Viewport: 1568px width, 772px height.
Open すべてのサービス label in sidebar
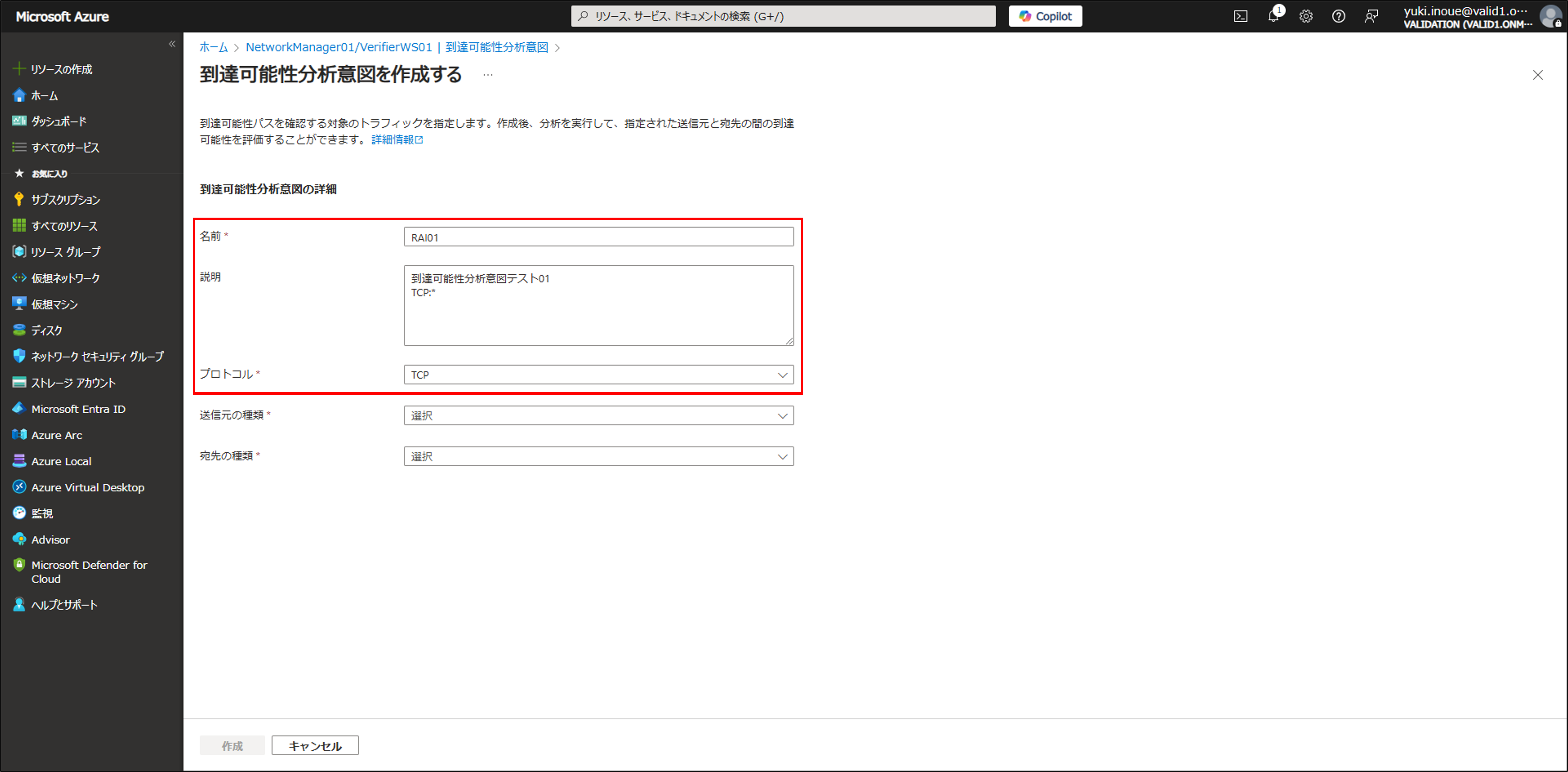click(65, 148)
